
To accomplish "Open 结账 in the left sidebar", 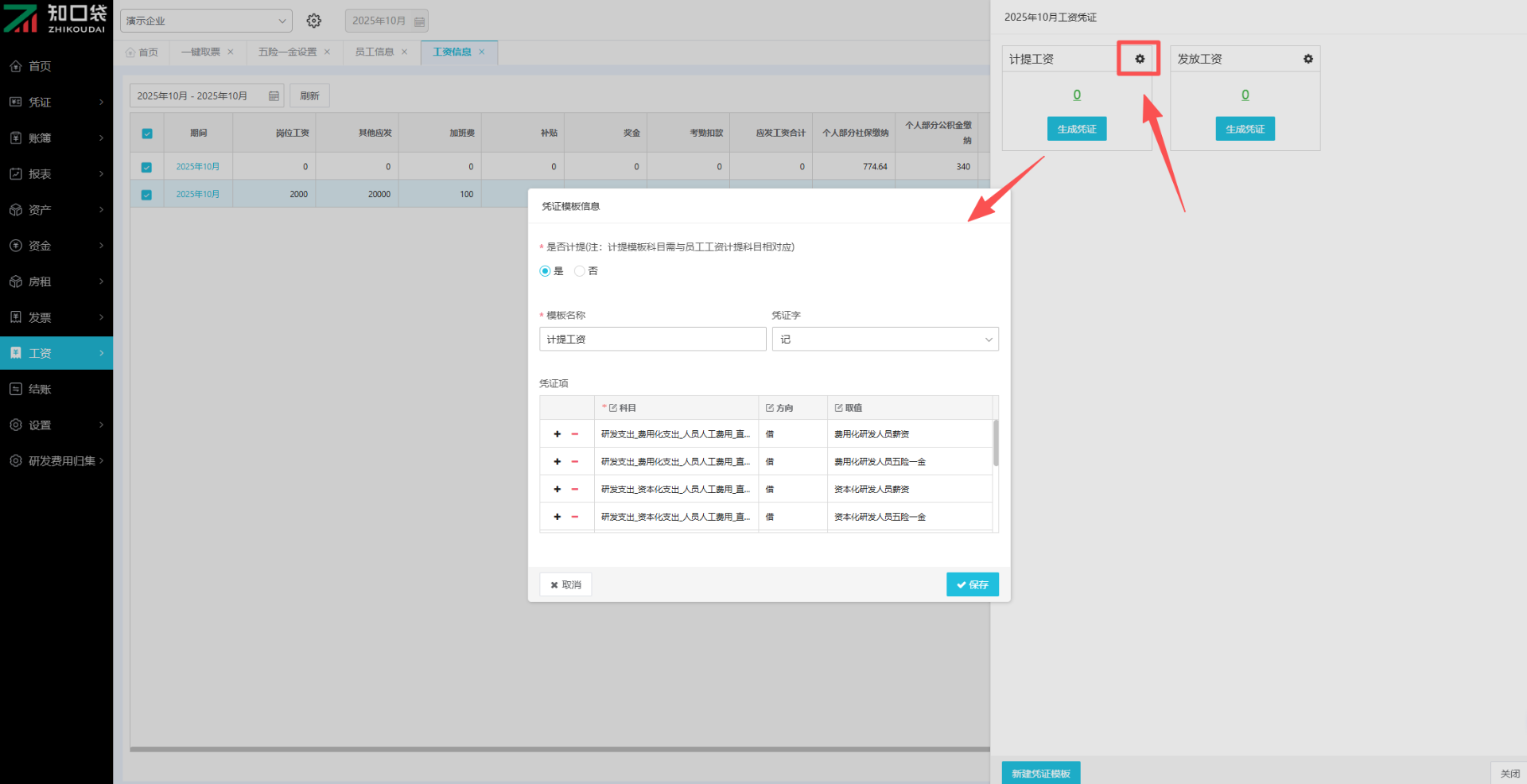I will click(40, 389).
